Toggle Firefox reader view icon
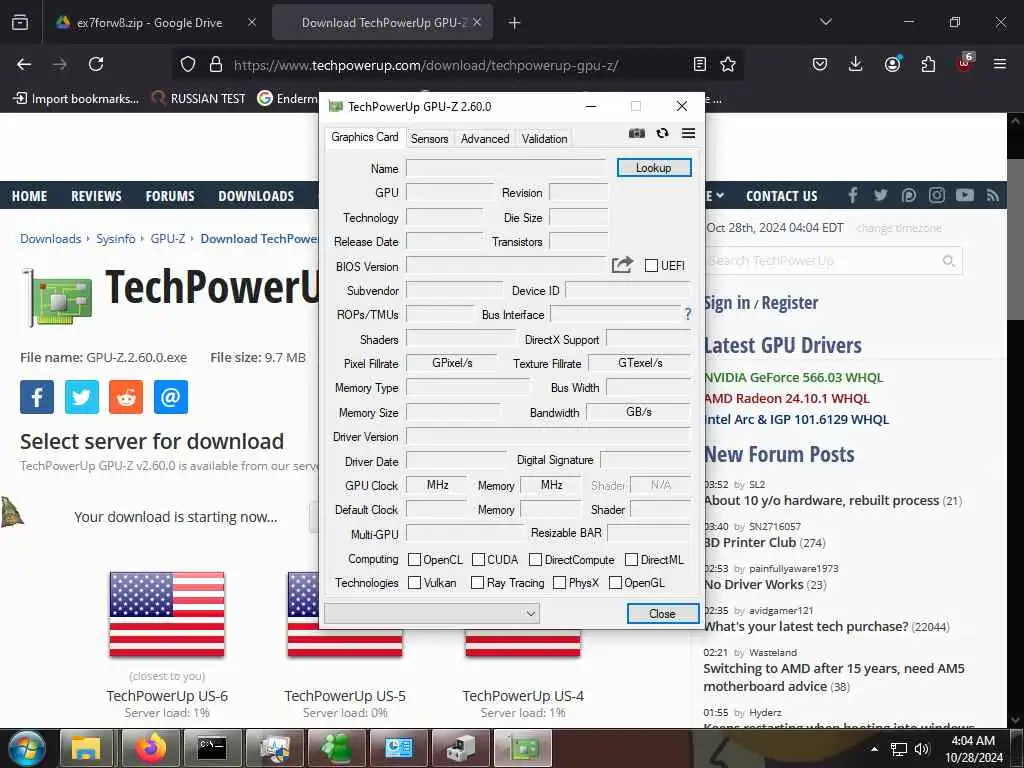This screenshot has width=1024, height=768. click(x=700, y=64)
